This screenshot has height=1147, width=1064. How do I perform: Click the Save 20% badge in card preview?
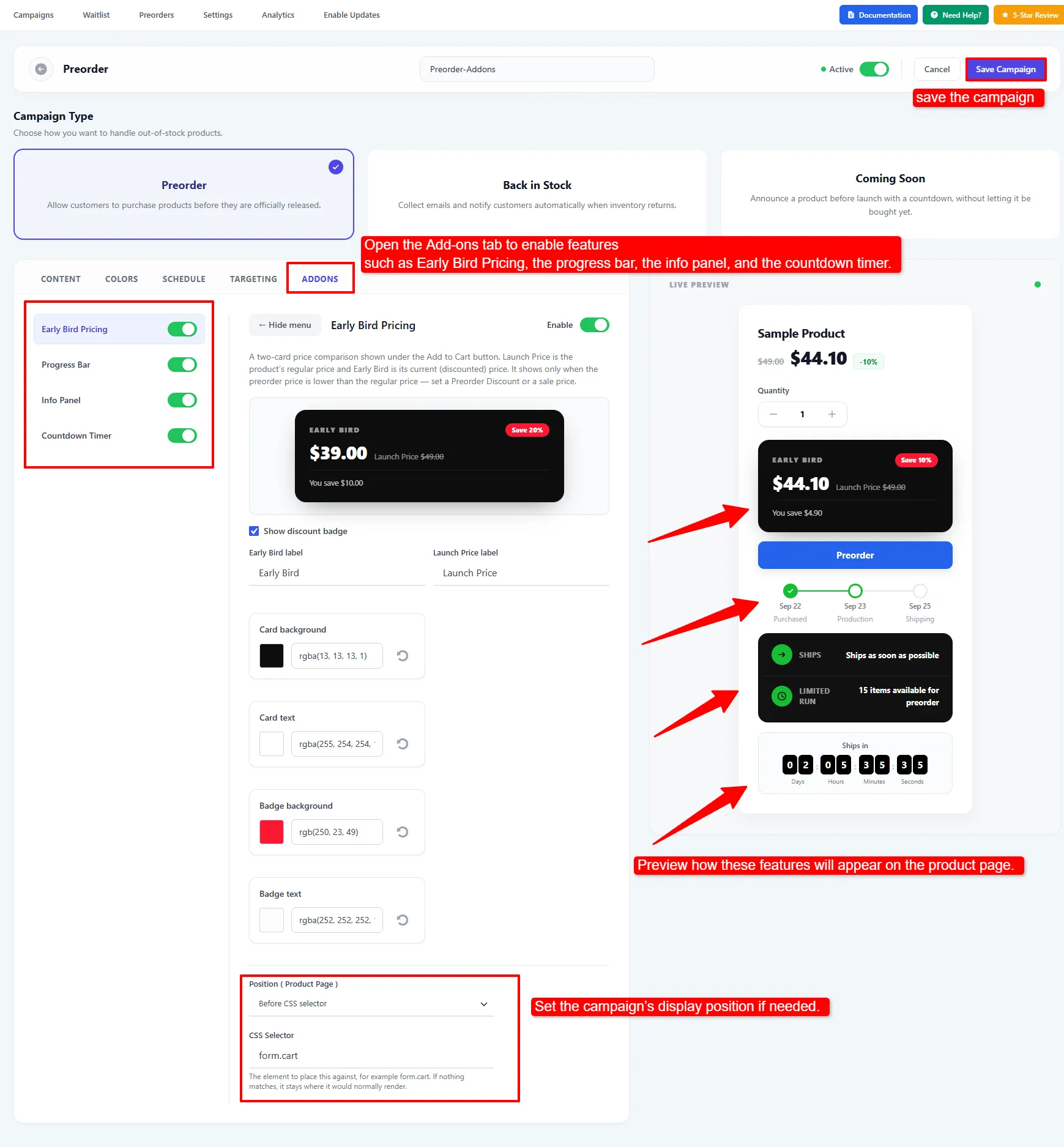coord(527,430)
